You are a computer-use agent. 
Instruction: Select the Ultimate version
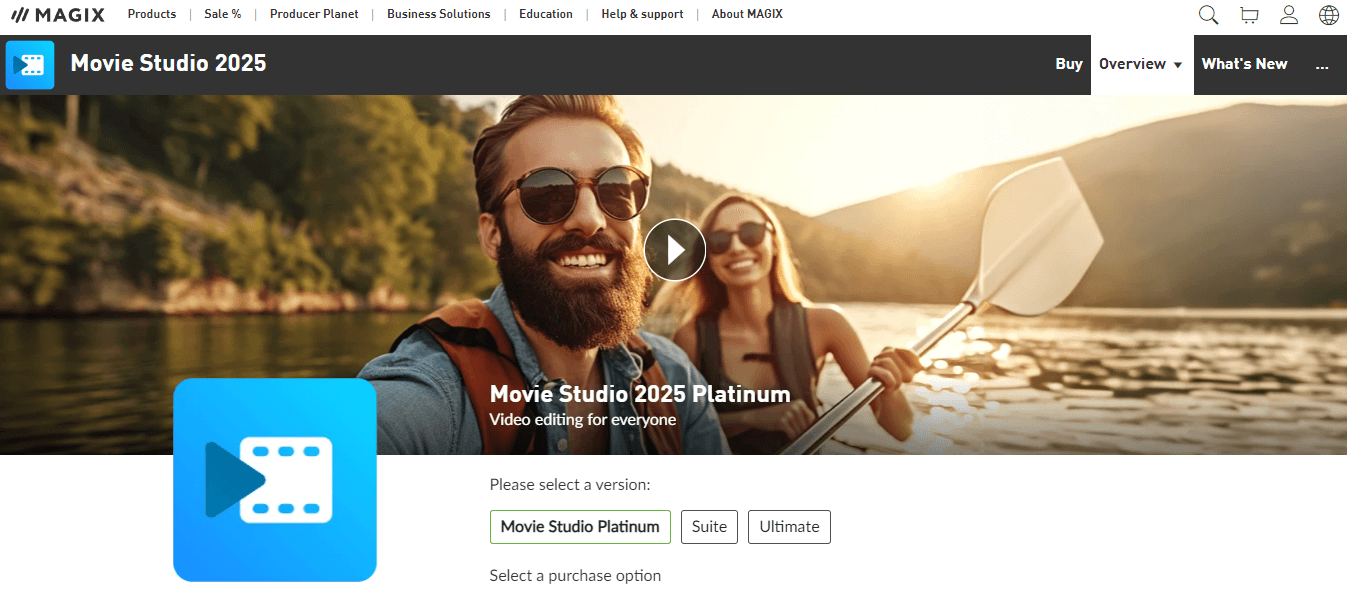coord(789,527)
